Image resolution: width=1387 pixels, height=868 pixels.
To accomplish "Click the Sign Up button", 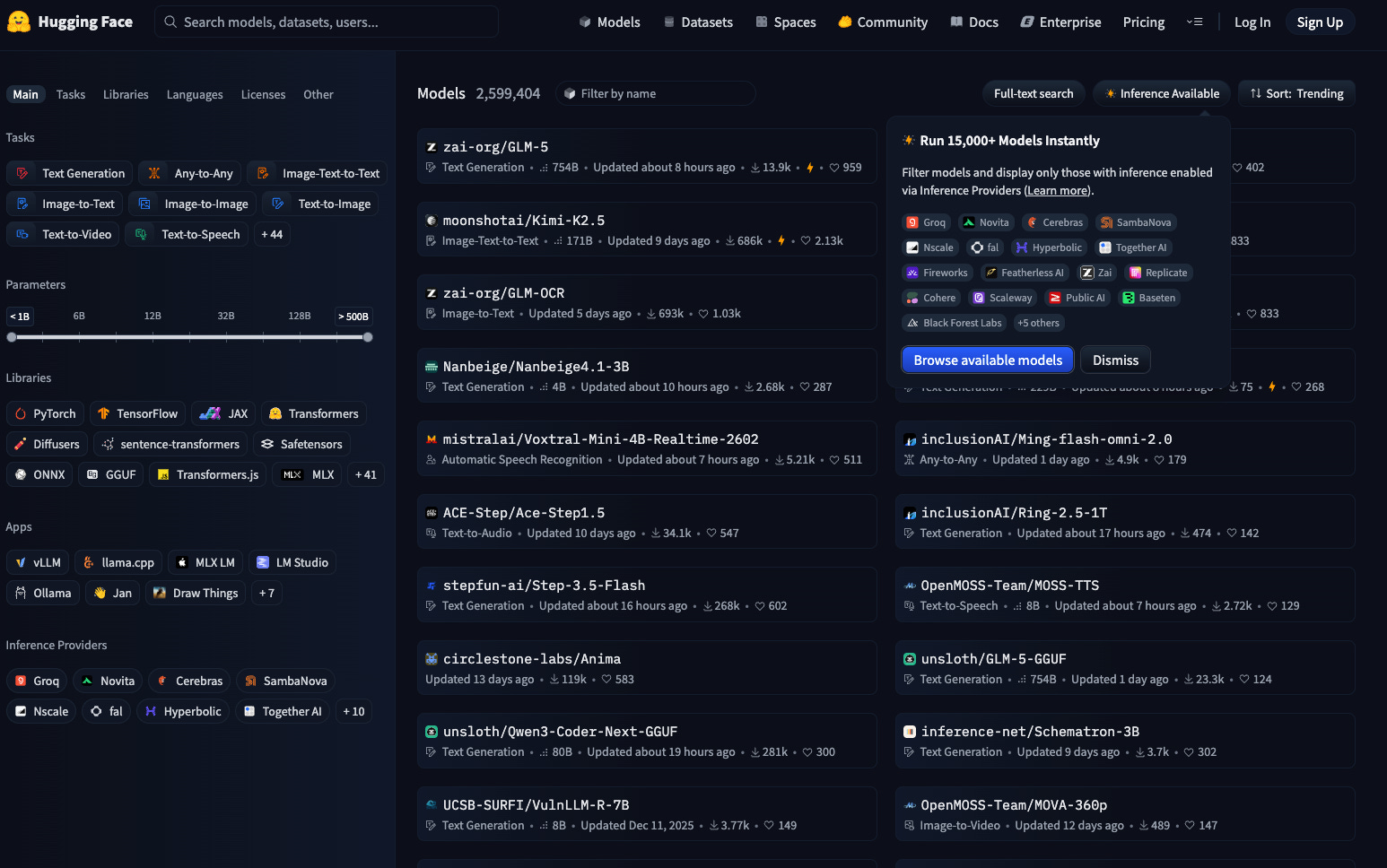I will tap(1320, 22).
